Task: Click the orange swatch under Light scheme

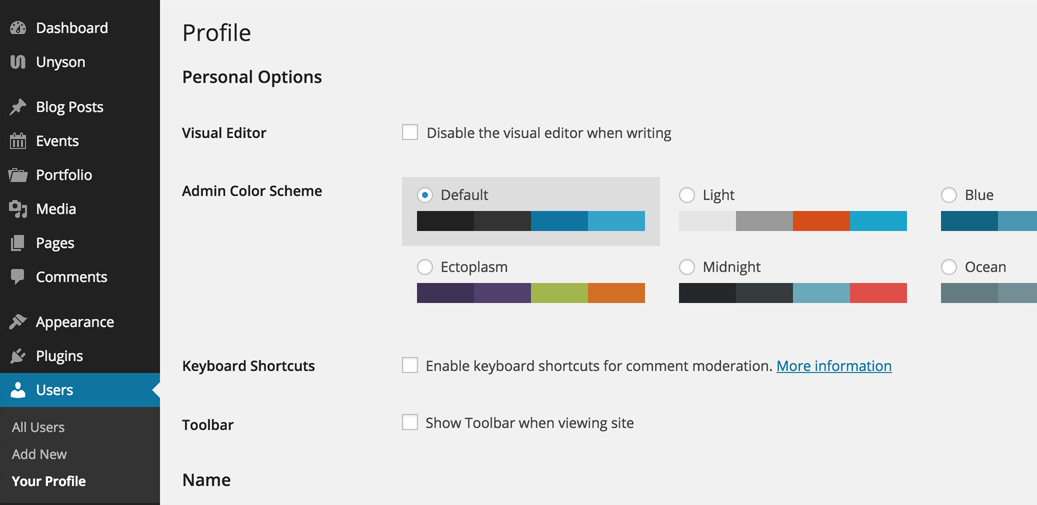Action: (x=821, y=221)
